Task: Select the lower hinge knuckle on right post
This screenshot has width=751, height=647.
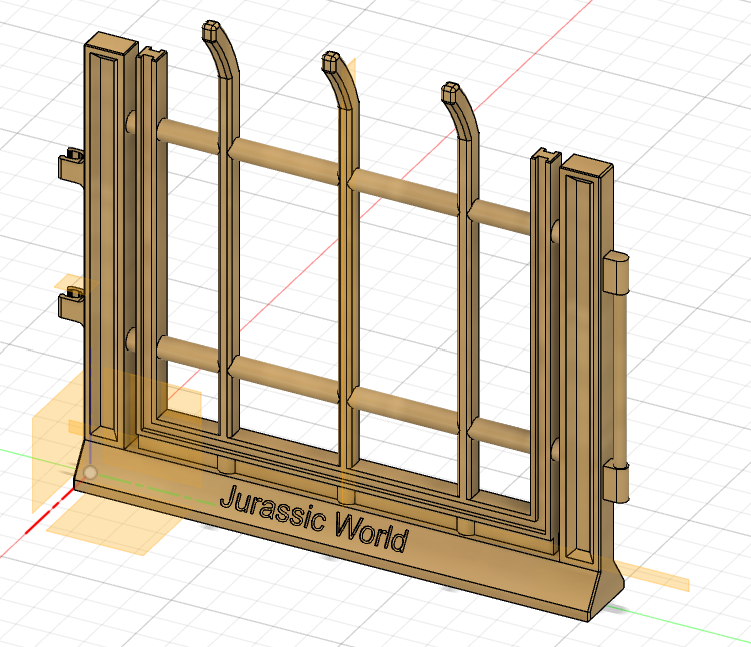Action: (616, 482)
